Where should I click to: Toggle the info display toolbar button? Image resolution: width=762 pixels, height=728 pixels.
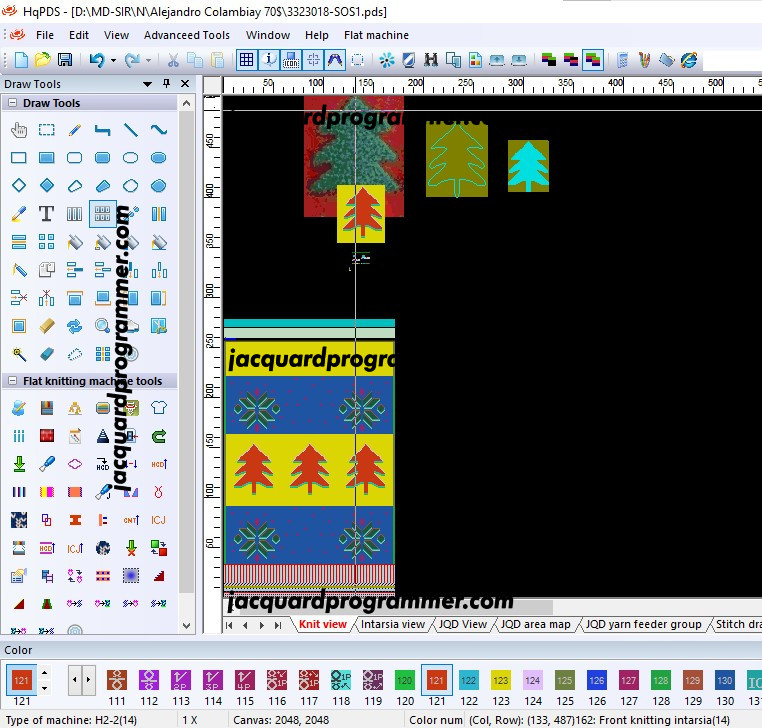coord(268,60)
